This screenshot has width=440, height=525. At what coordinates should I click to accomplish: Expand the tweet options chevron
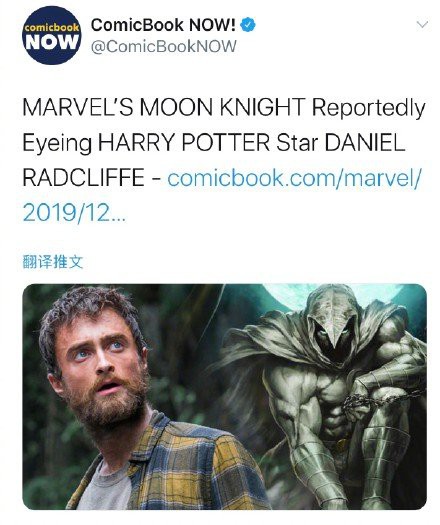tap(422, 24)
